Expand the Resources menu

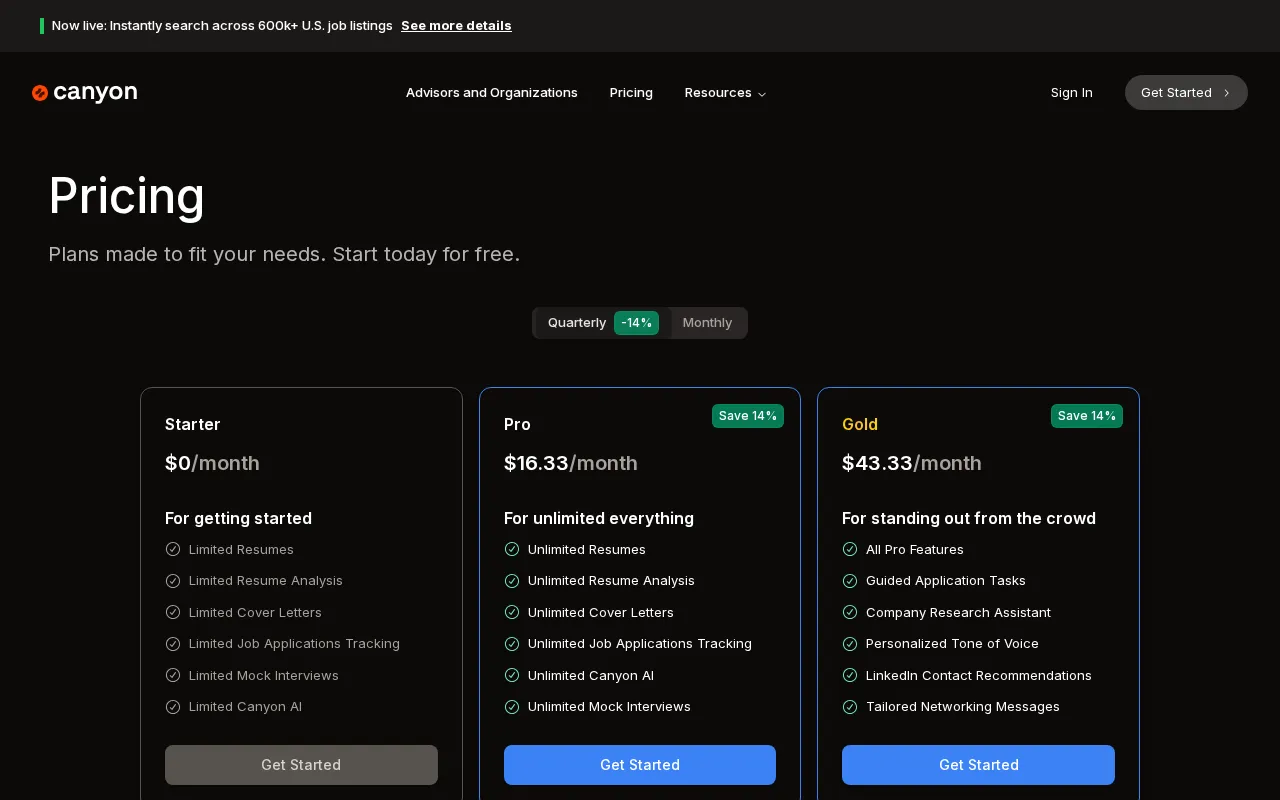(x=725, y=93)
